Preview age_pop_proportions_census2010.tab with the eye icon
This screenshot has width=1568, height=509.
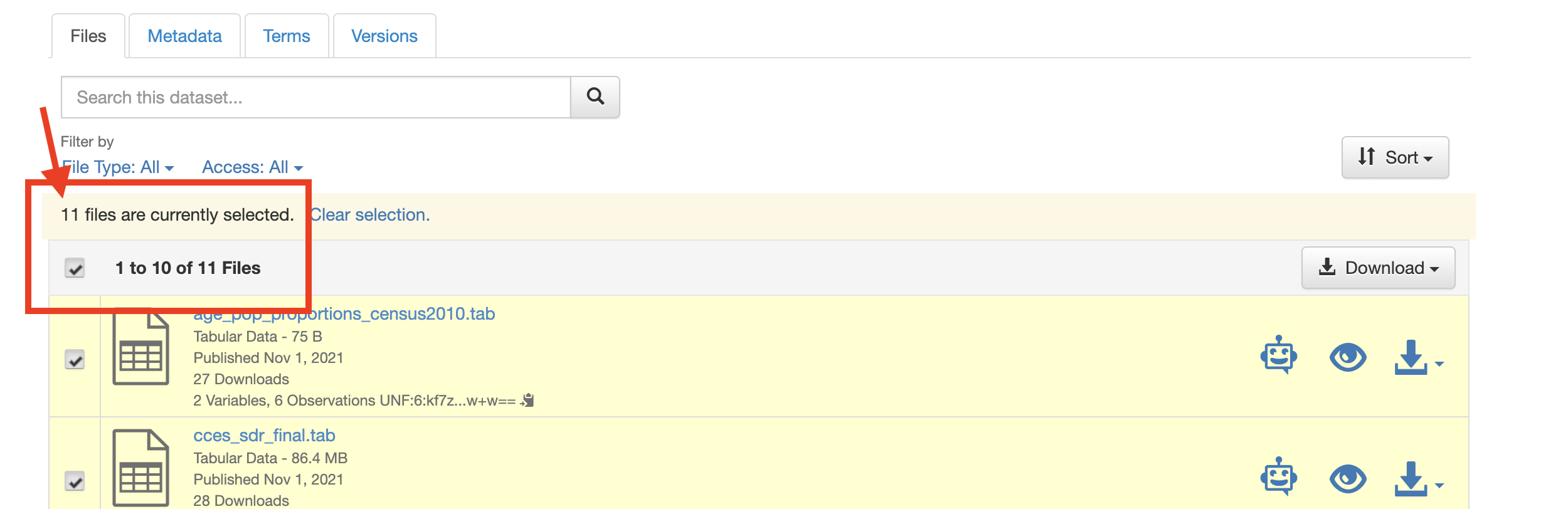1347,357
